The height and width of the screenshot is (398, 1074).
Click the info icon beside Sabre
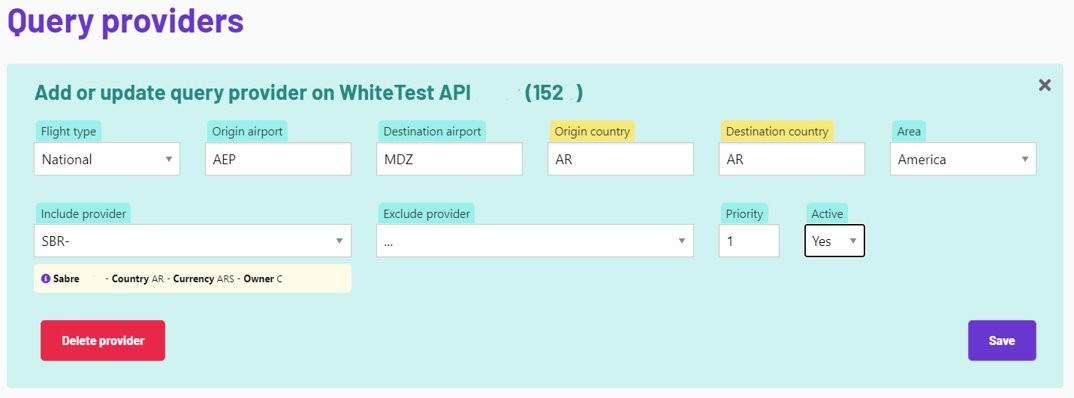point(46,279)
